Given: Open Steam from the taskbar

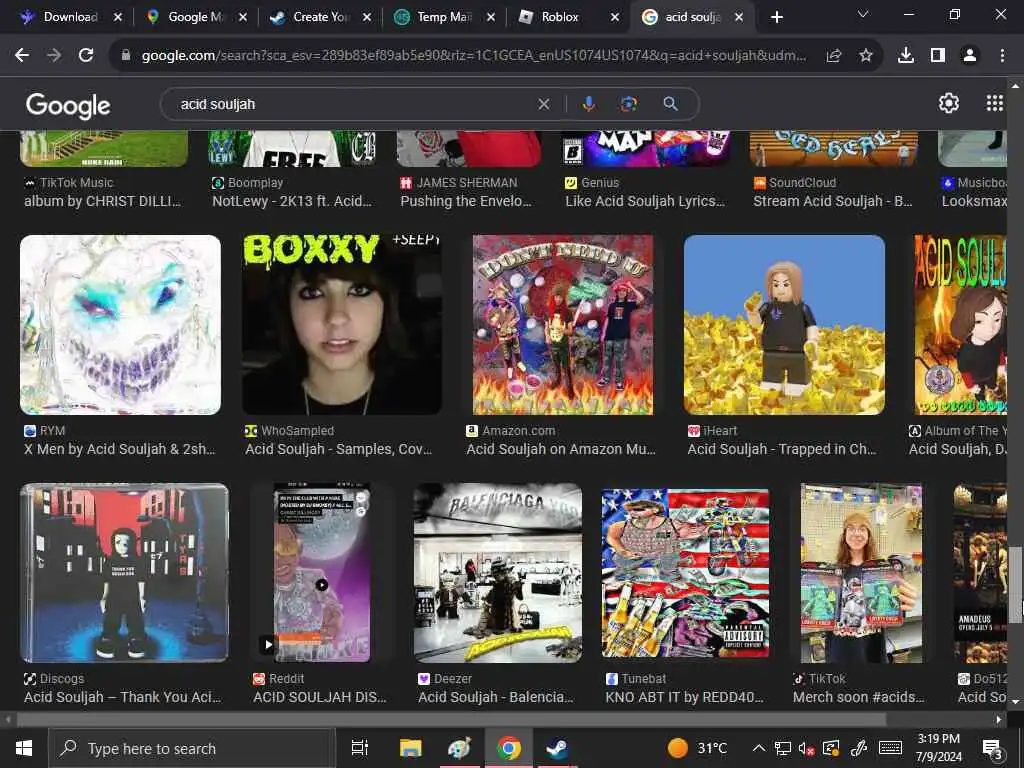Looking at the screenshot, I should (x=557, y=748).
